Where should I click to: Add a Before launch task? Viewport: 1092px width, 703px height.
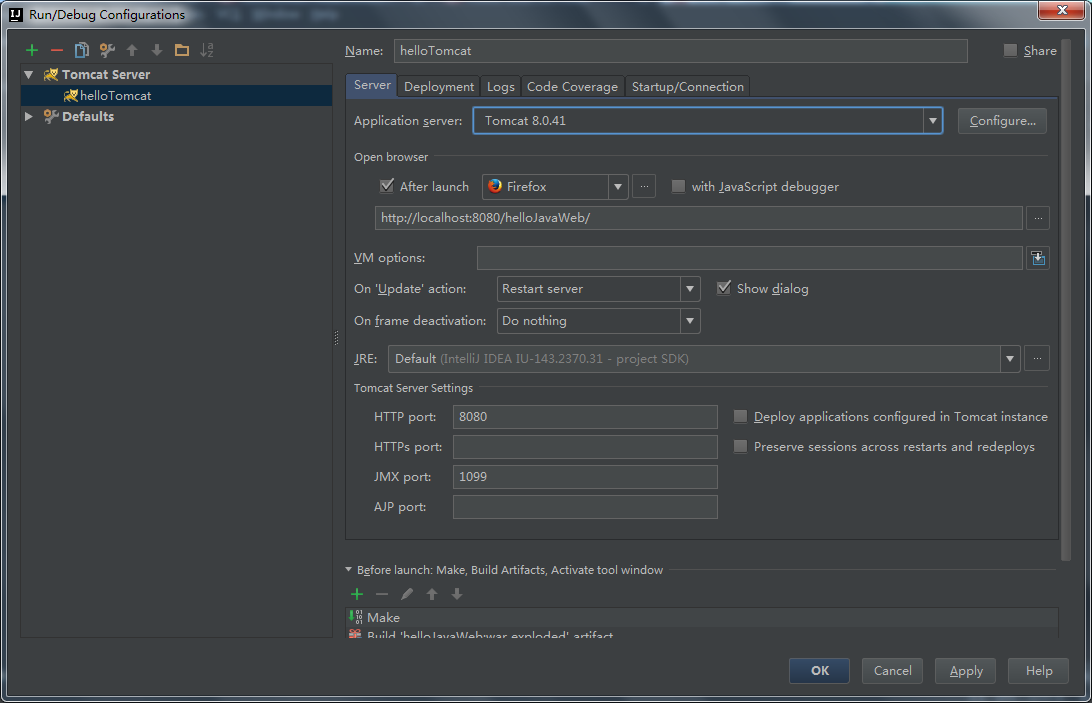357,594
